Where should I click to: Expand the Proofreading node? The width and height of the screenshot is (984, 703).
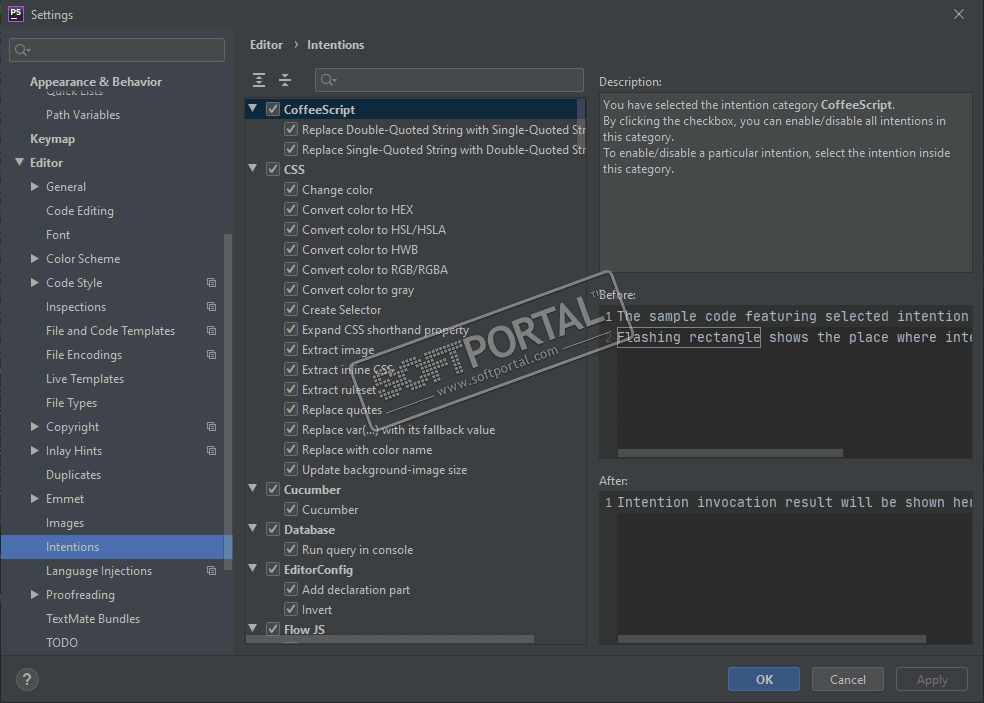[35, 594]
